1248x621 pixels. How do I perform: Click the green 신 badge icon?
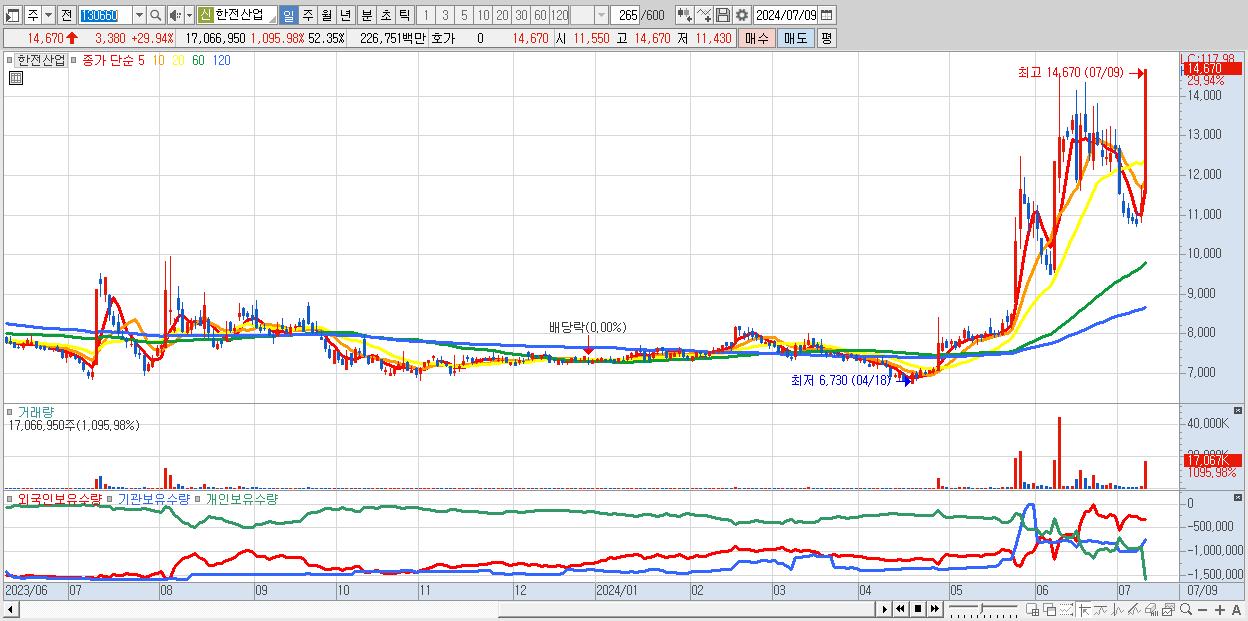click(205, 15)
